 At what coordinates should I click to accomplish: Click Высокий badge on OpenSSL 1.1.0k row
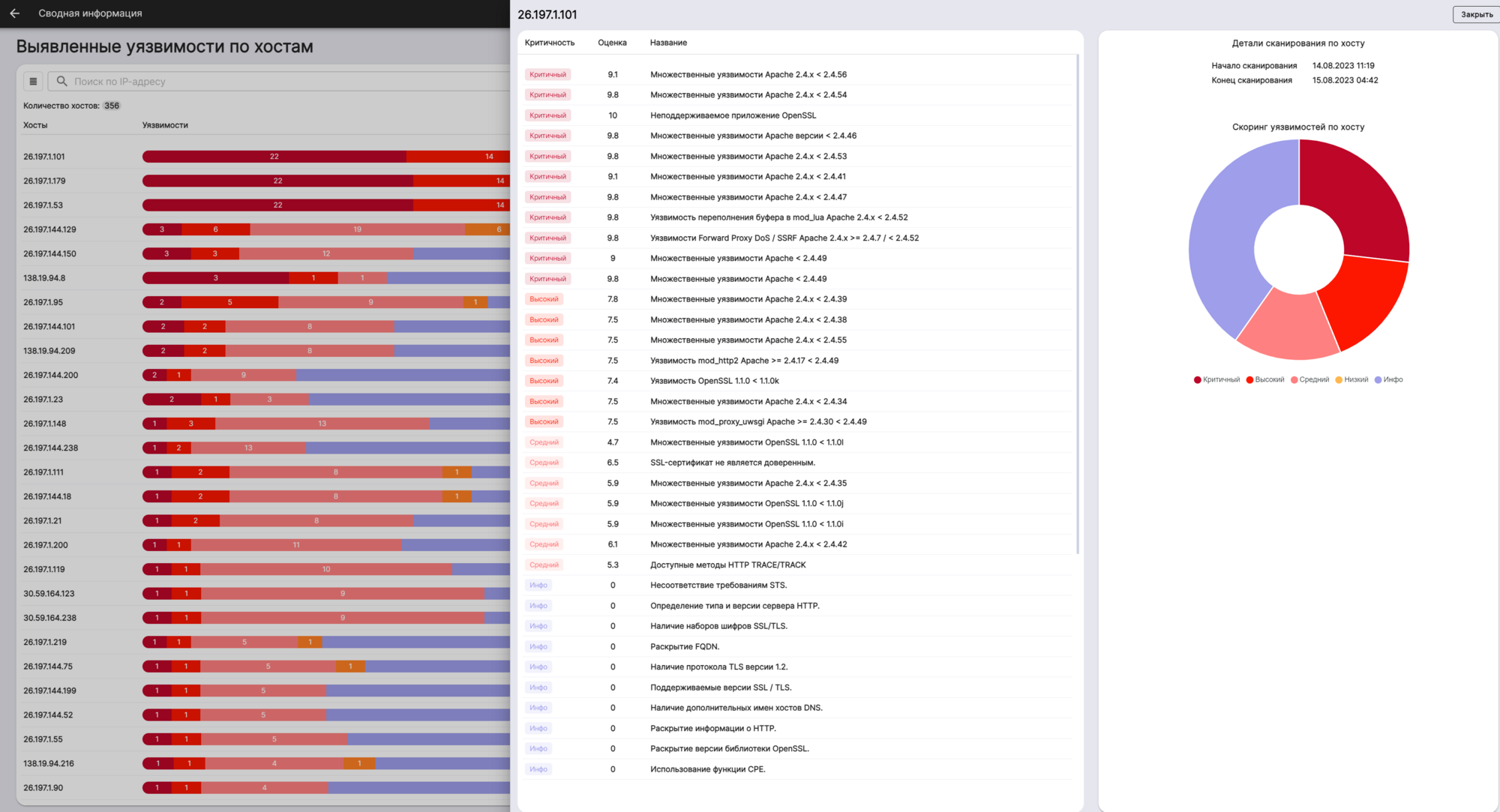coord(544,381)
